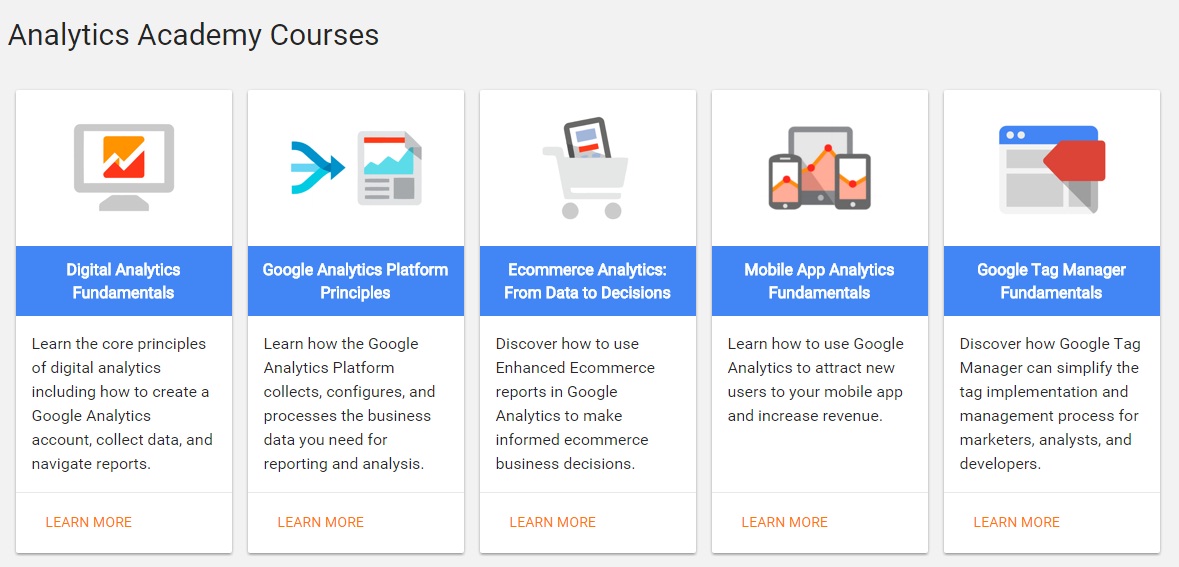Viewport: 1179px width, 567px height.
Task: Open Learn More for Ecommerce Analytics course
Action: point(553,522)
